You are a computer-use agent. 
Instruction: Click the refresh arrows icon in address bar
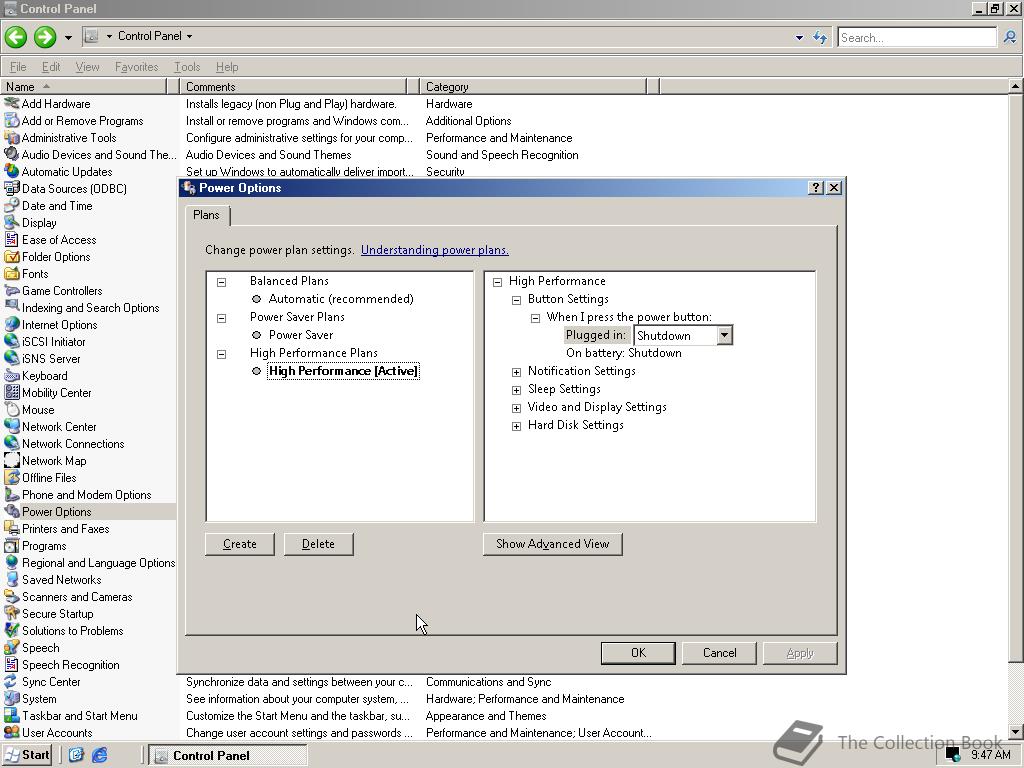(x=820, y=37)
